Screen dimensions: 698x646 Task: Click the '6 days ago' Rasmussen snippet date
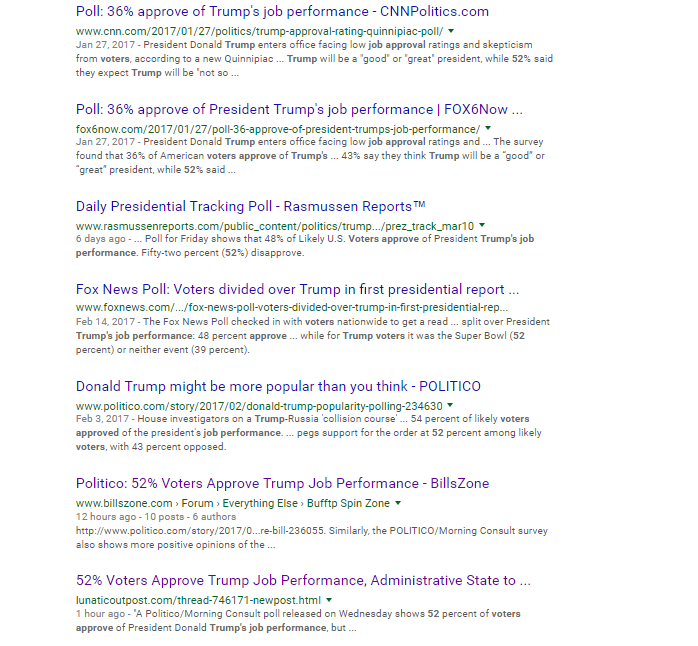(x=101, y=239)
